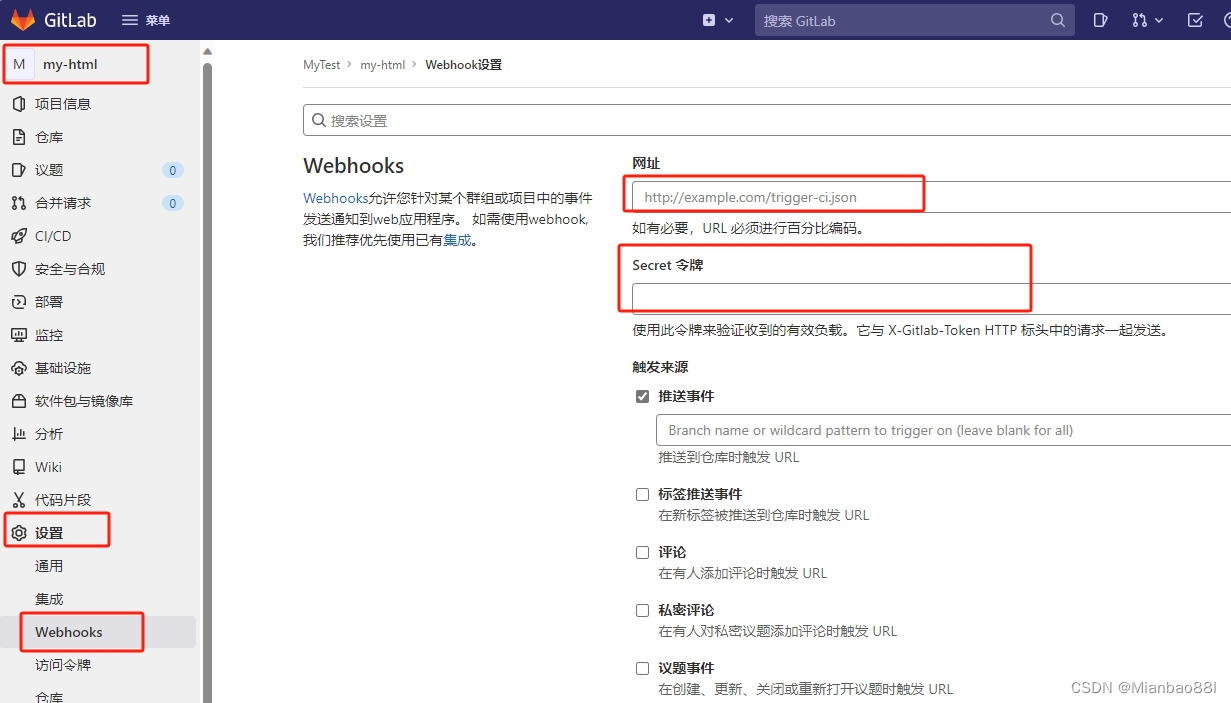Open 监控 in the sidebar
This screenshot has height=703, width=1231.
51,335
